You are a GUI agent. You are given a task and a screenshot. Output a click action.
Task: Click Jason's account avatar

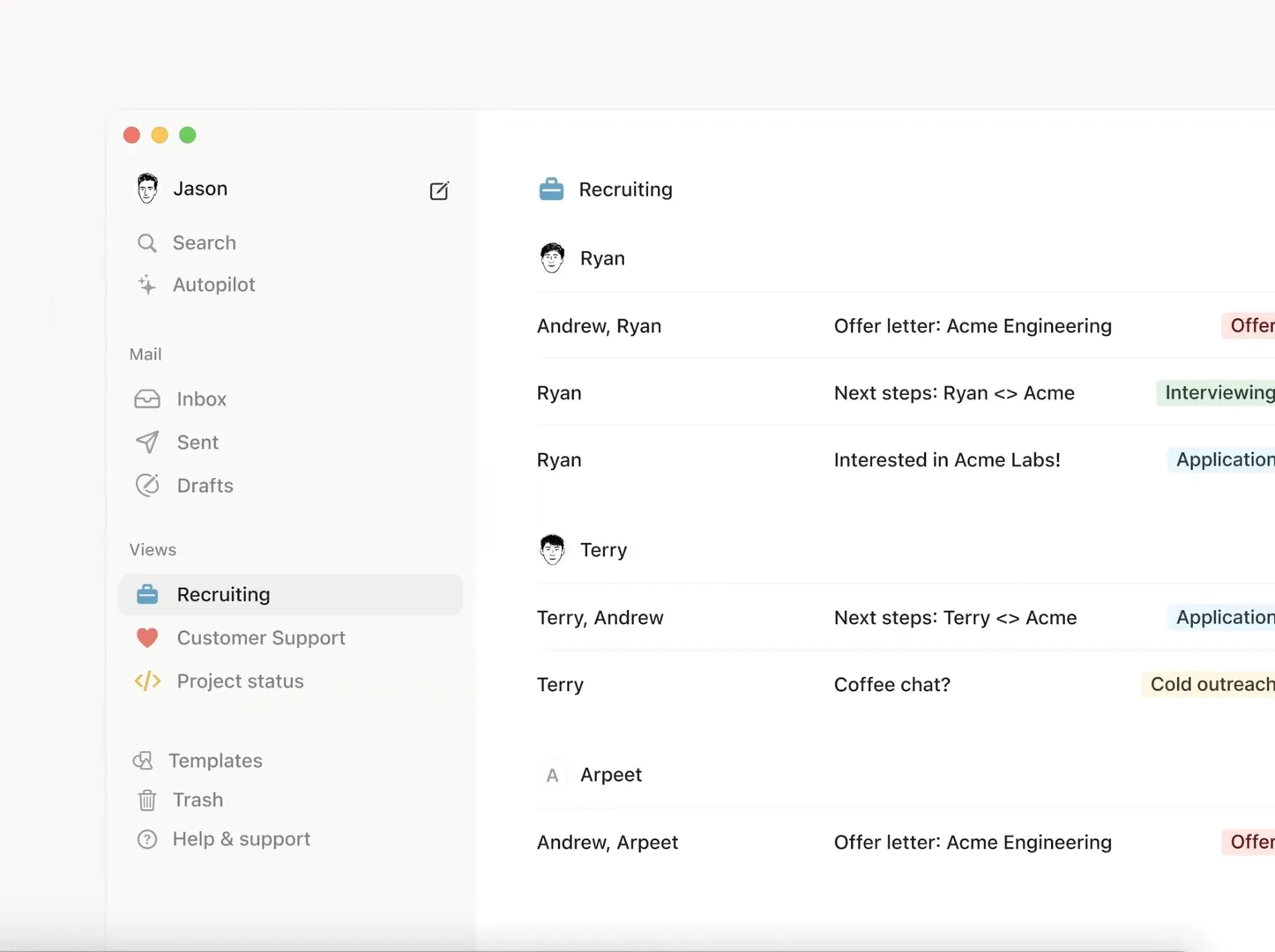(147, 189)
